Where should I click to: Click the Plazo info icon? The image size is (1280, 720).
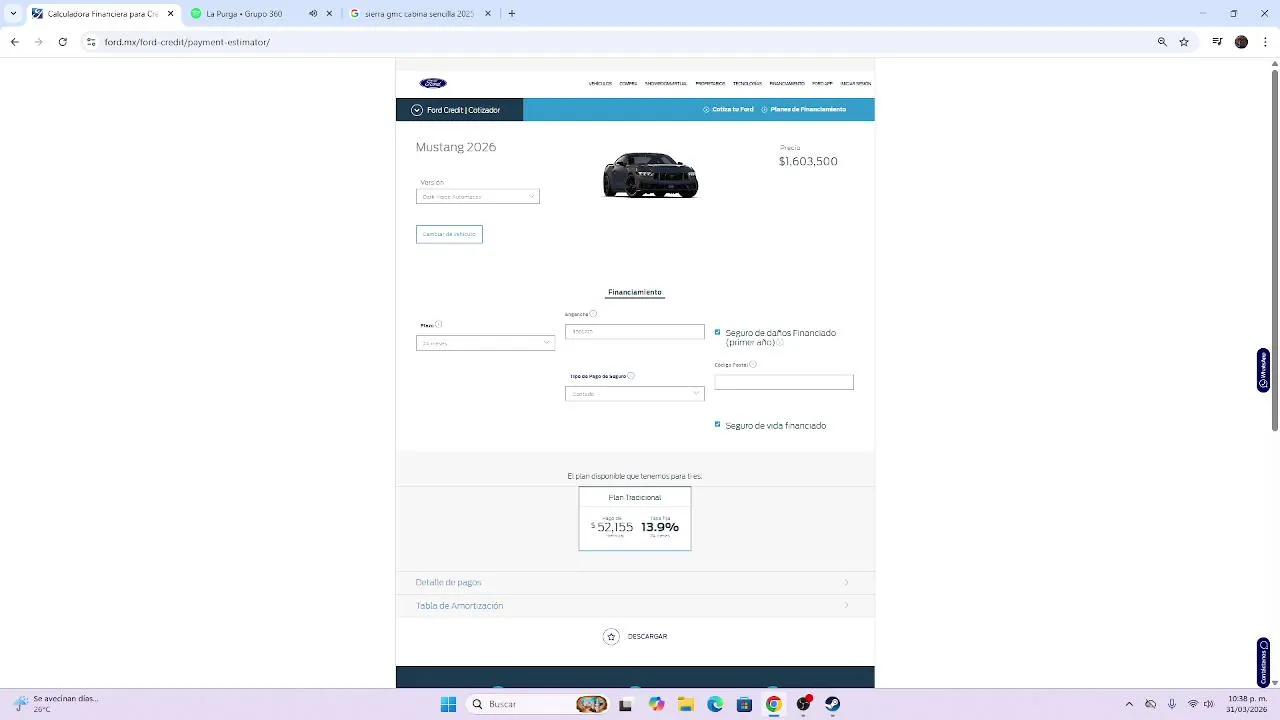point(438,324)
